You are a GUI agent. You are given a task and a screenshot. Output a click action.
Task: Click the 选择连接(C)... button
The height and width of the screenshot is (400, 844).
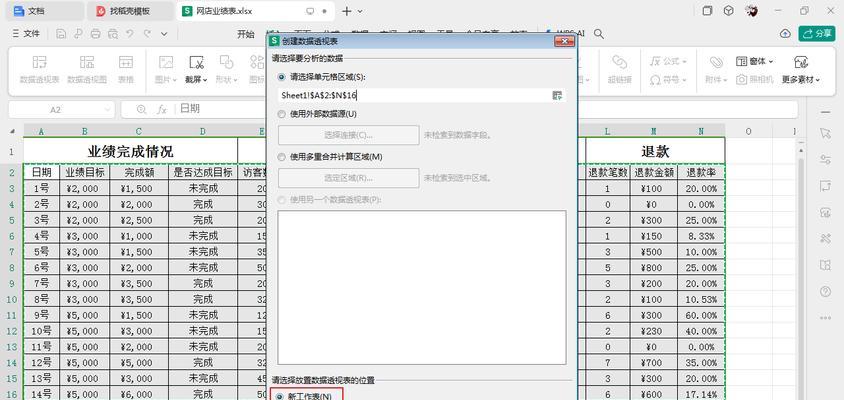[348, 135]
